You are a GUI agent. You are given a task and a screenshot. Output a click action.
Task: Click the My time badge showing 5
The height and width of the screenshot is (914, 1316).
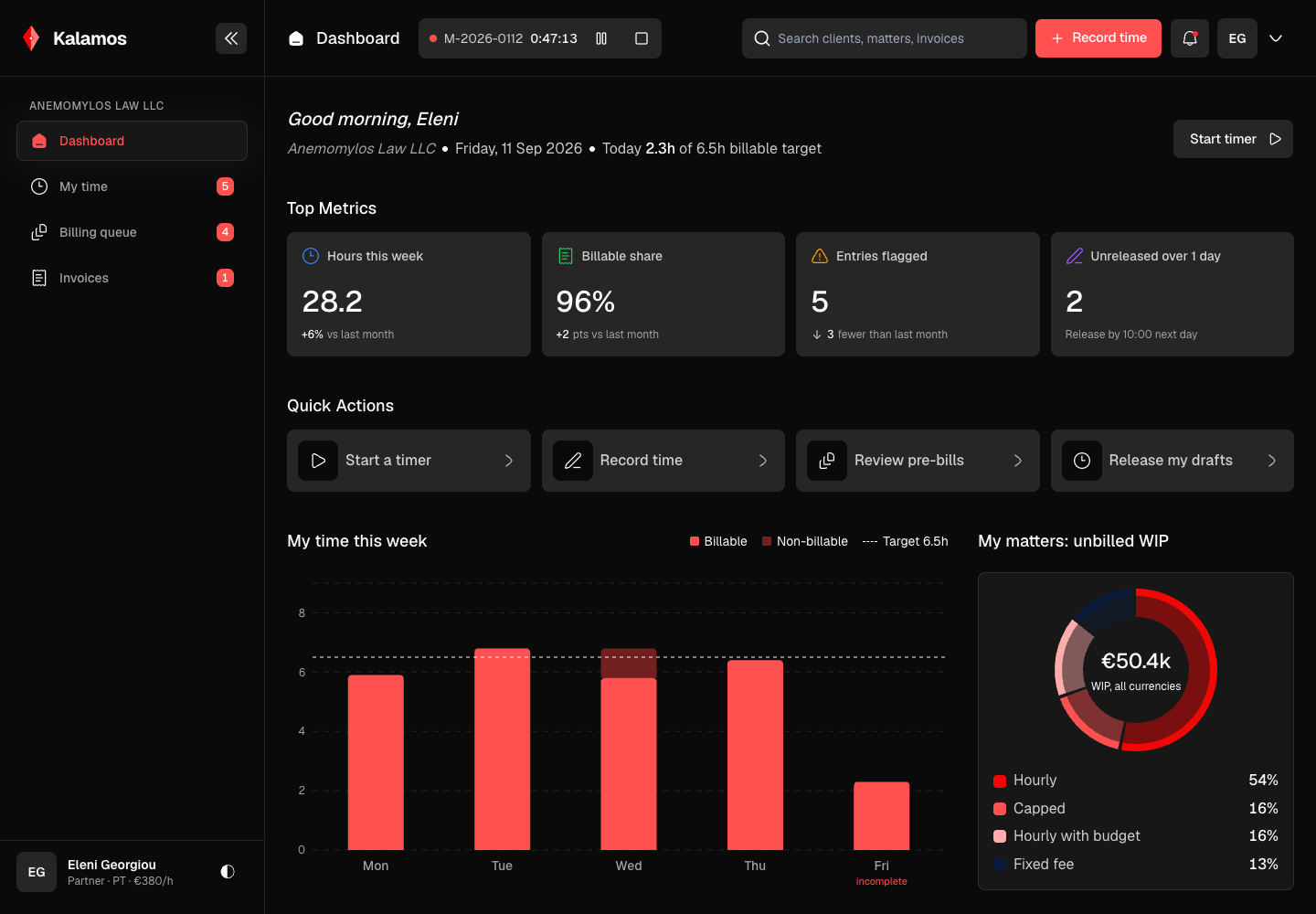pyautogui.click(x=225, y=186)
